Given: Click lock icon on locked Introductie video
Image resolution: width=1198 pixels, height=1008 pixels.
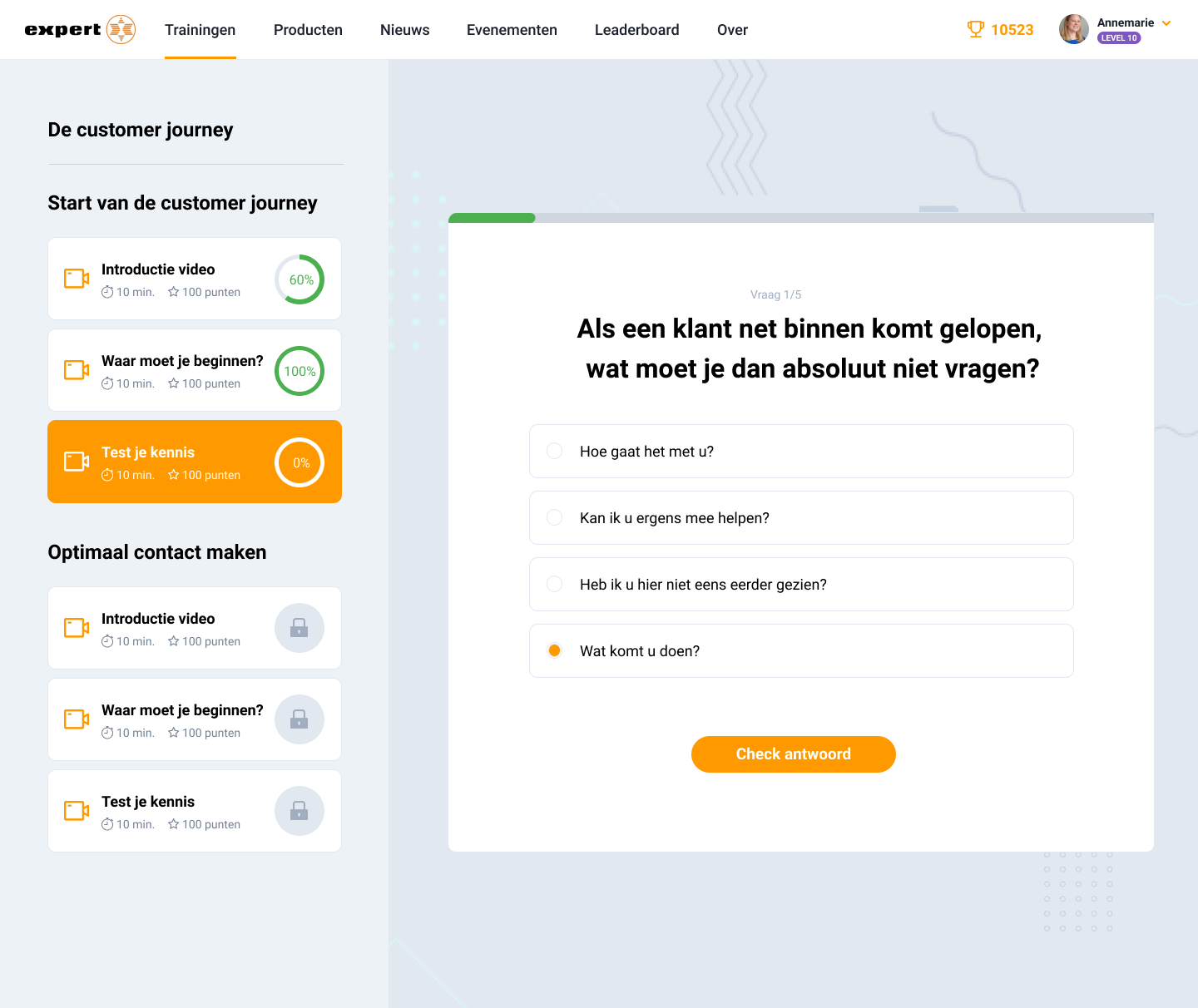Looking at the screenshot, I should click(x=299, y=628).
